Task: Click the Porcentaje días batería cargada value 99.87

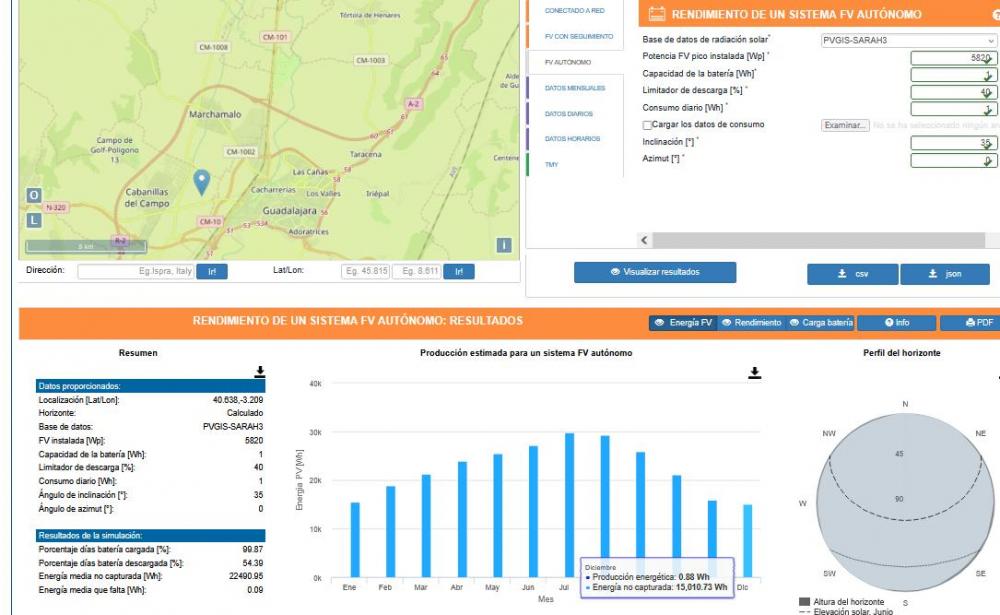Action: [253, 549]
